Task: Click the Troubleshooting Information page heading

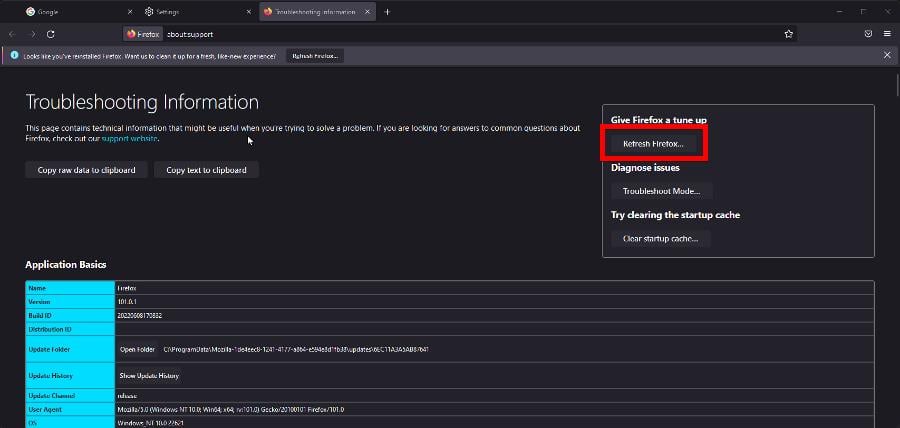Action: (142, 102)
